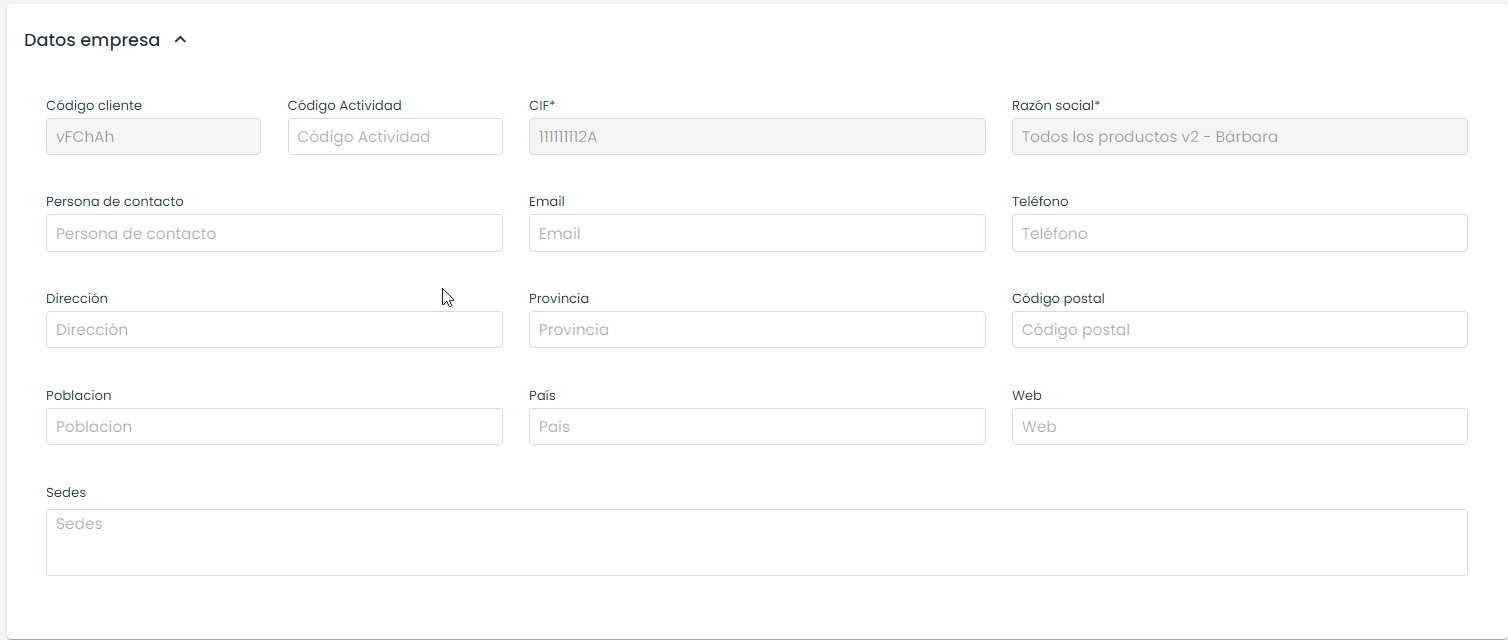Select the Web input box

click(1239, 427)
